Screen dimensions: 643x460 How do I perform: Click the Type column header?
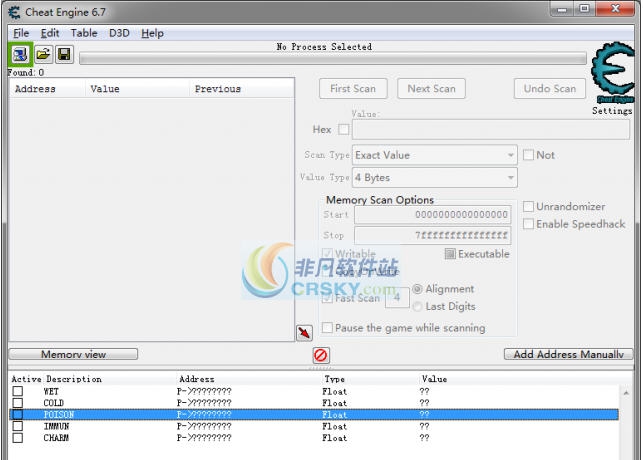tap(335, 379)
